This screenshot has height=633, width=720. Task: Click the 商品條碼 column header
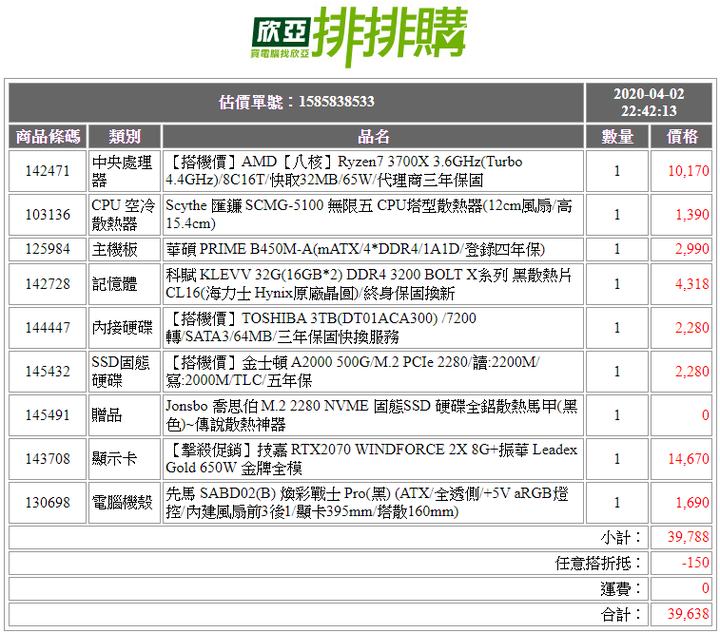point(48,136)
